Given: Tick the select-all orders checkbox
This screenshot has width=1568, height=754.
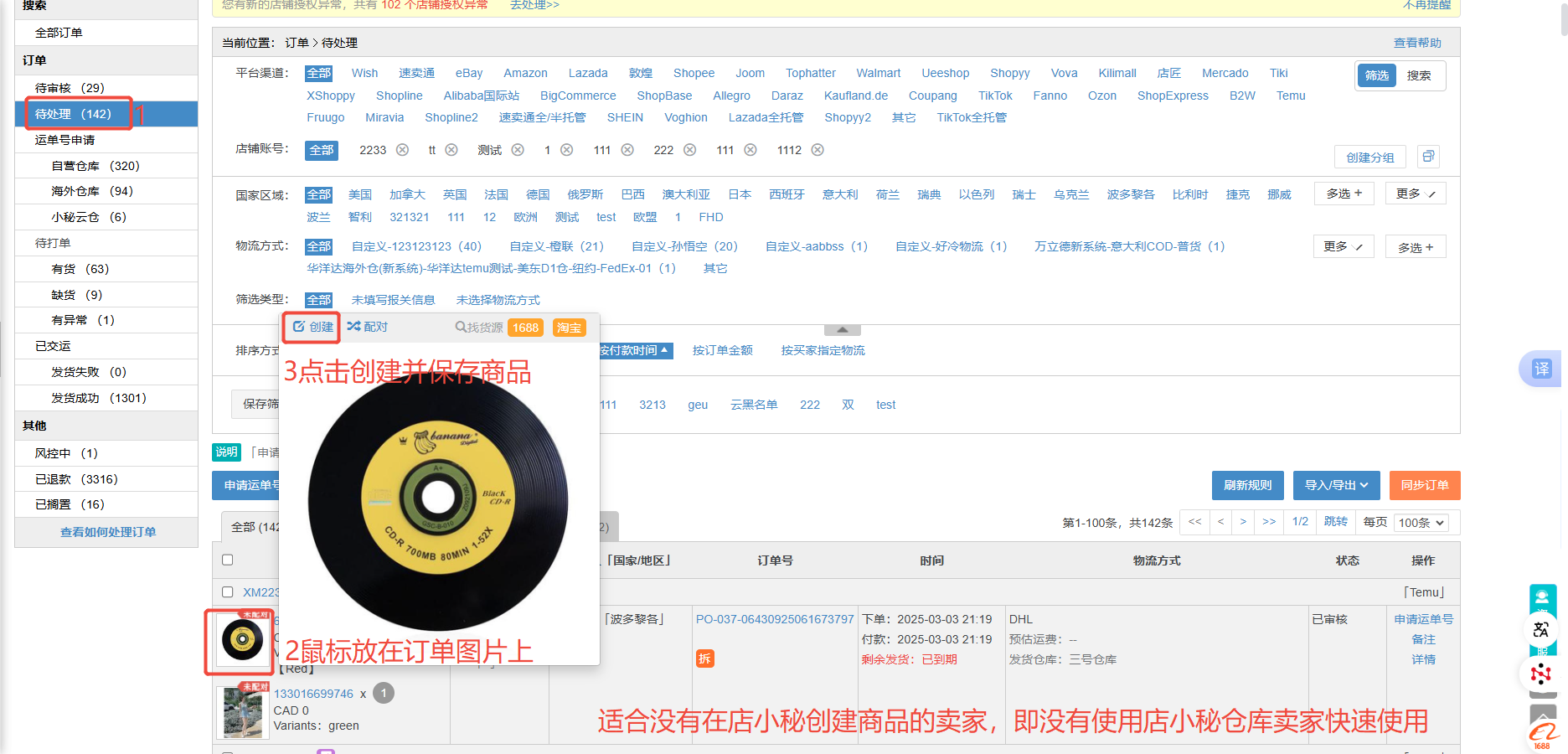Looking at the screenshot, I should pos(227,560).
